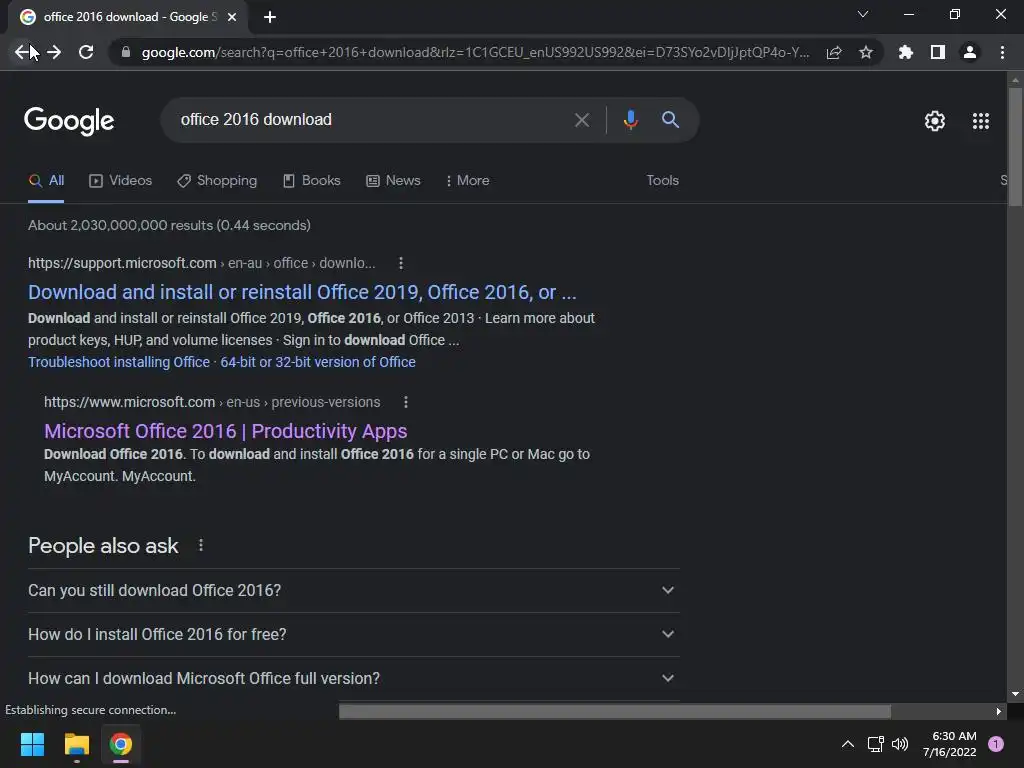Click the share page icon in address bar
The image size is (1024, 768).
point(834,52)
